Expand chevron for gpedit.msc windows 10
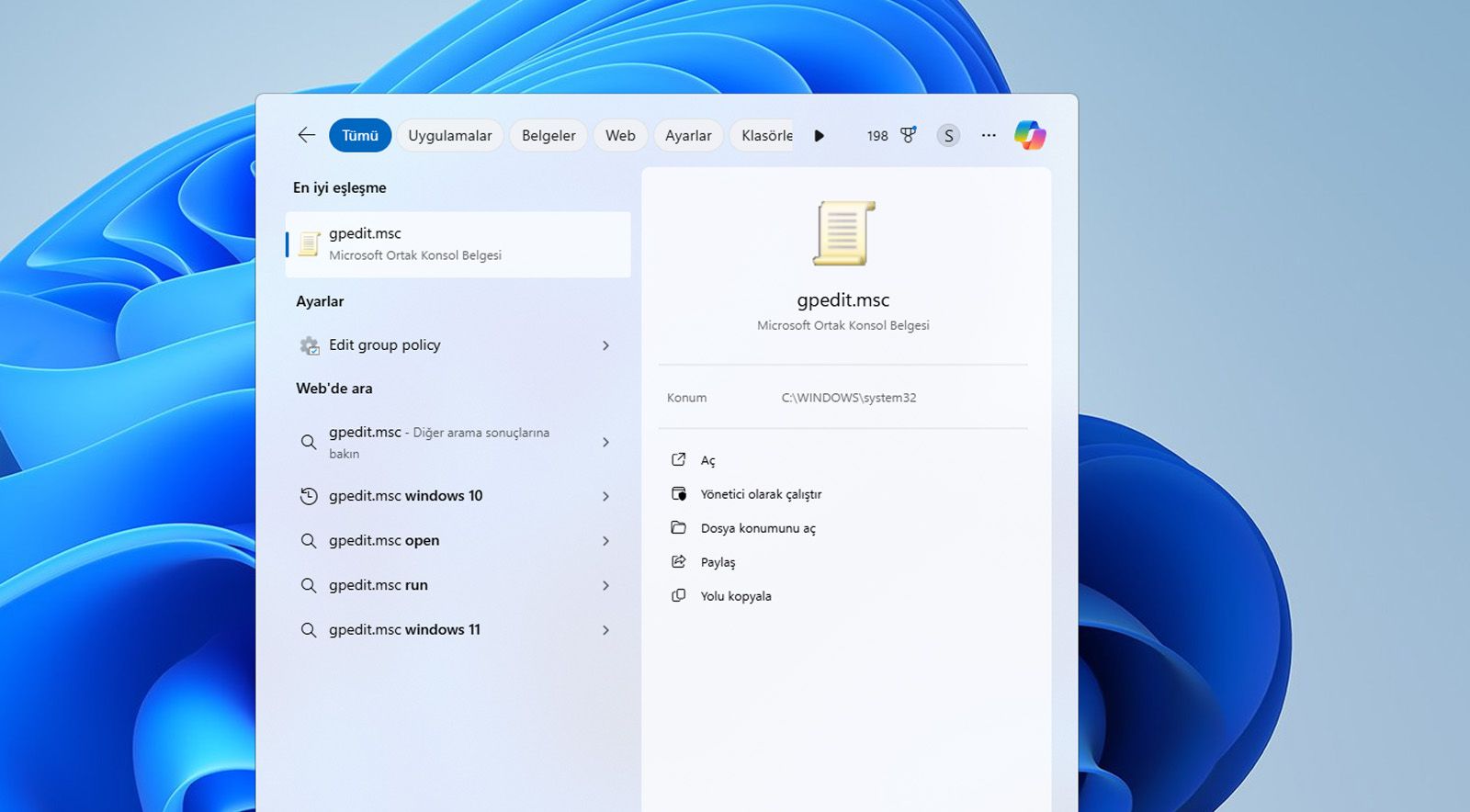 (x=605, y=496)
